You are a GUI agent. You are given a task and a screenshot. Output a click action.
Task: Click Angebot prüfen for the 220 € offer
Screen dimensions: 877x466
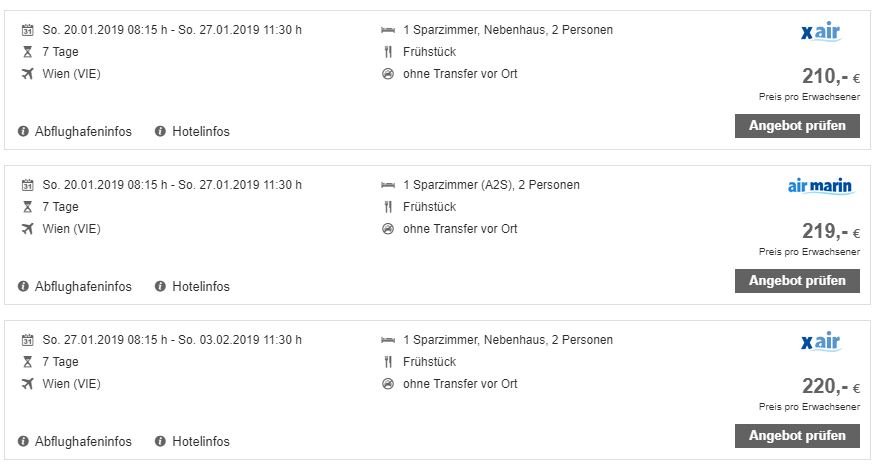tap(797, 436)
